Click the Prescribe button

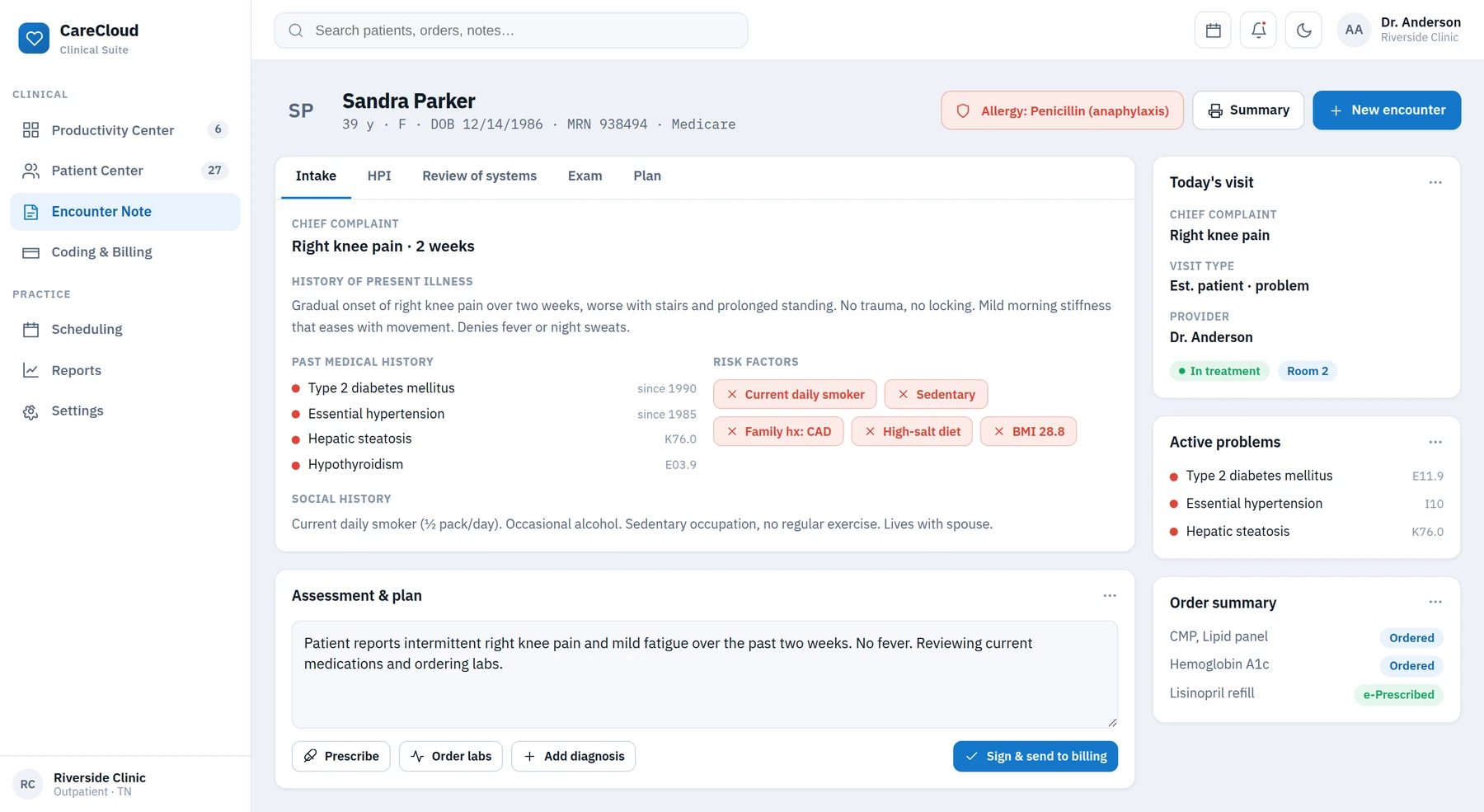pyautogui.click(x=341, y=756)
